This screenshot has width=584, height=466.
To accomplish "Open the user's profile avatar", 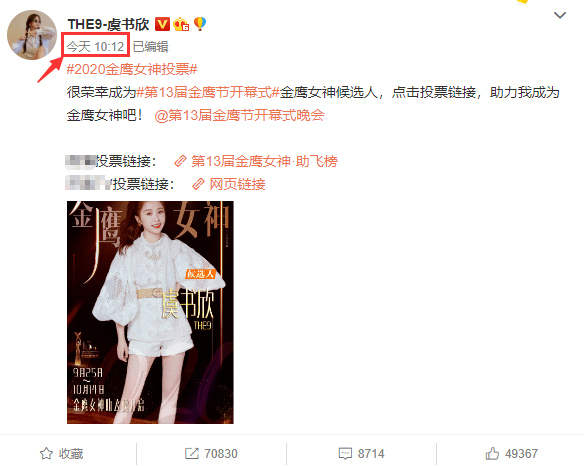I will click(32, 35).
